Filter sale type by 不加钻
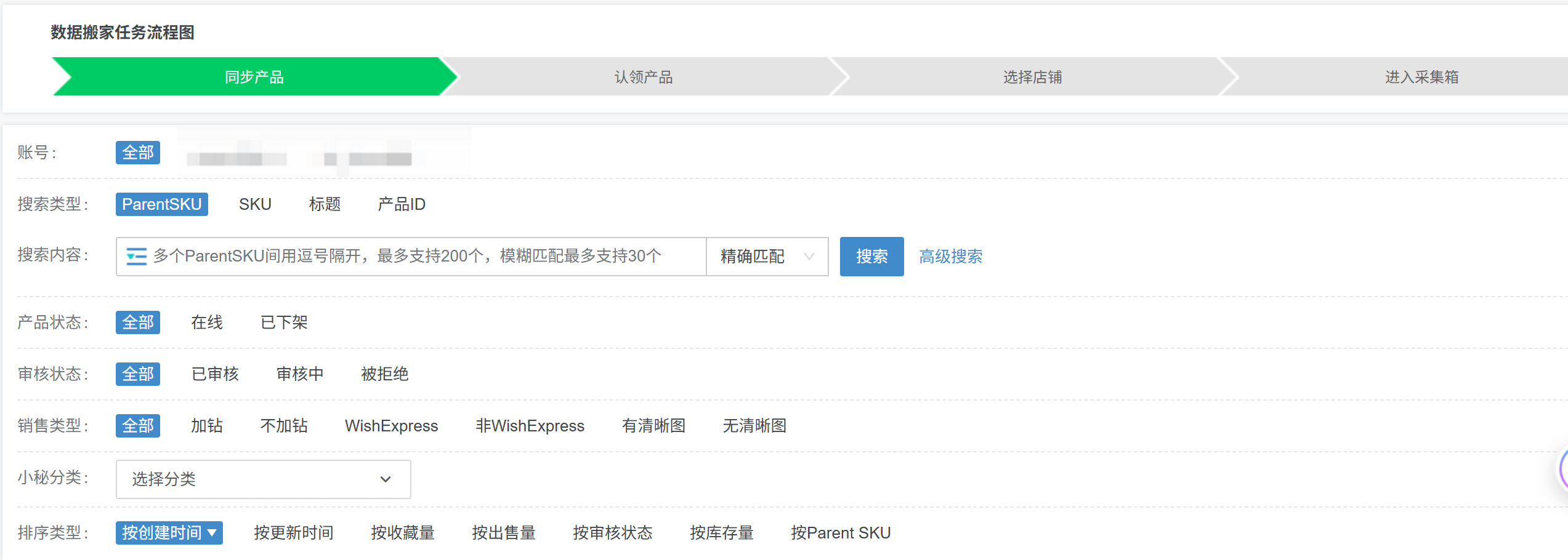 tap(284, 426)
